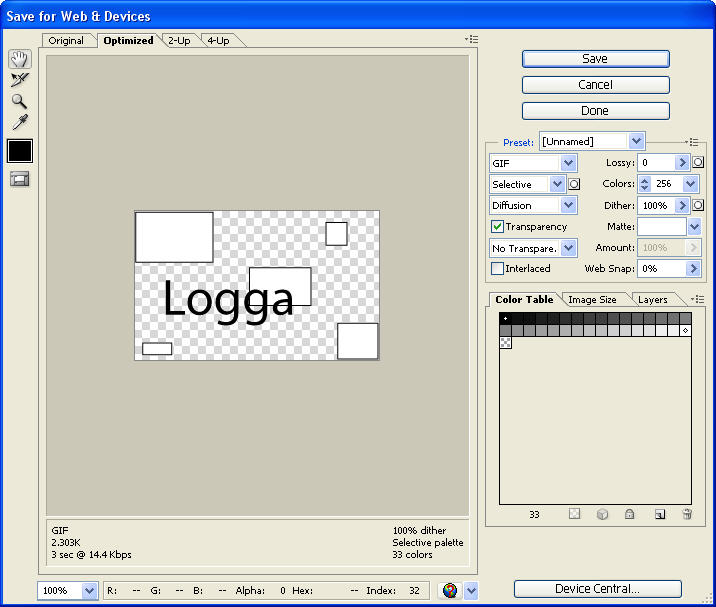Click the Matte color field

(663, 227)
